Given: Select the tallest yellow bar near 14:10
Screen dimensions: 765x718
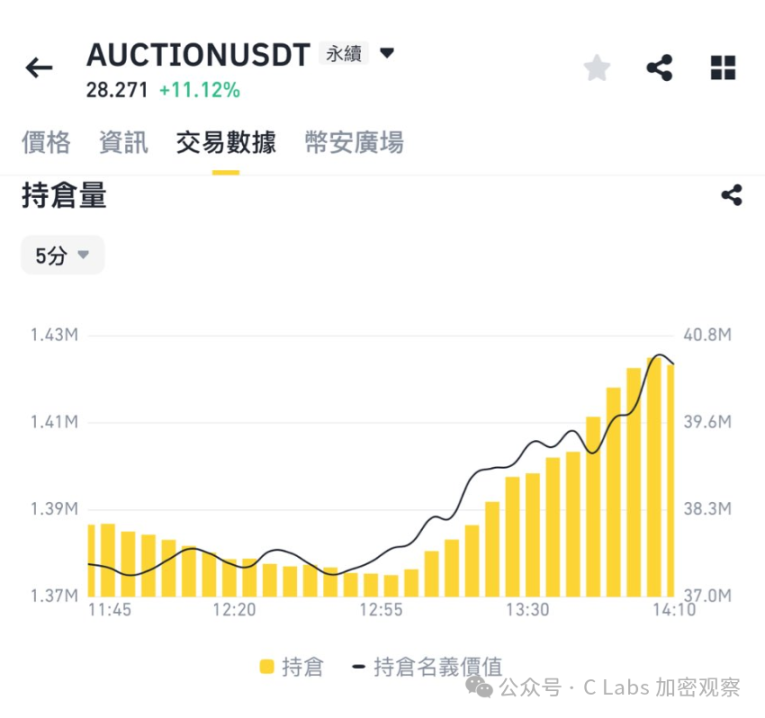Looking at the screenshot, I should [654, 477].
